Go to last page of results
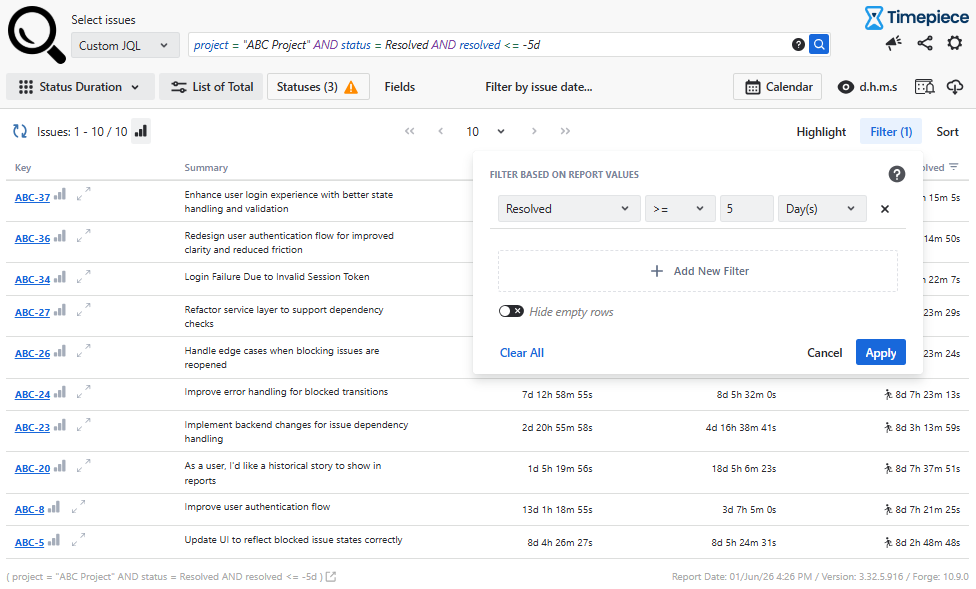 pos(565,131)
